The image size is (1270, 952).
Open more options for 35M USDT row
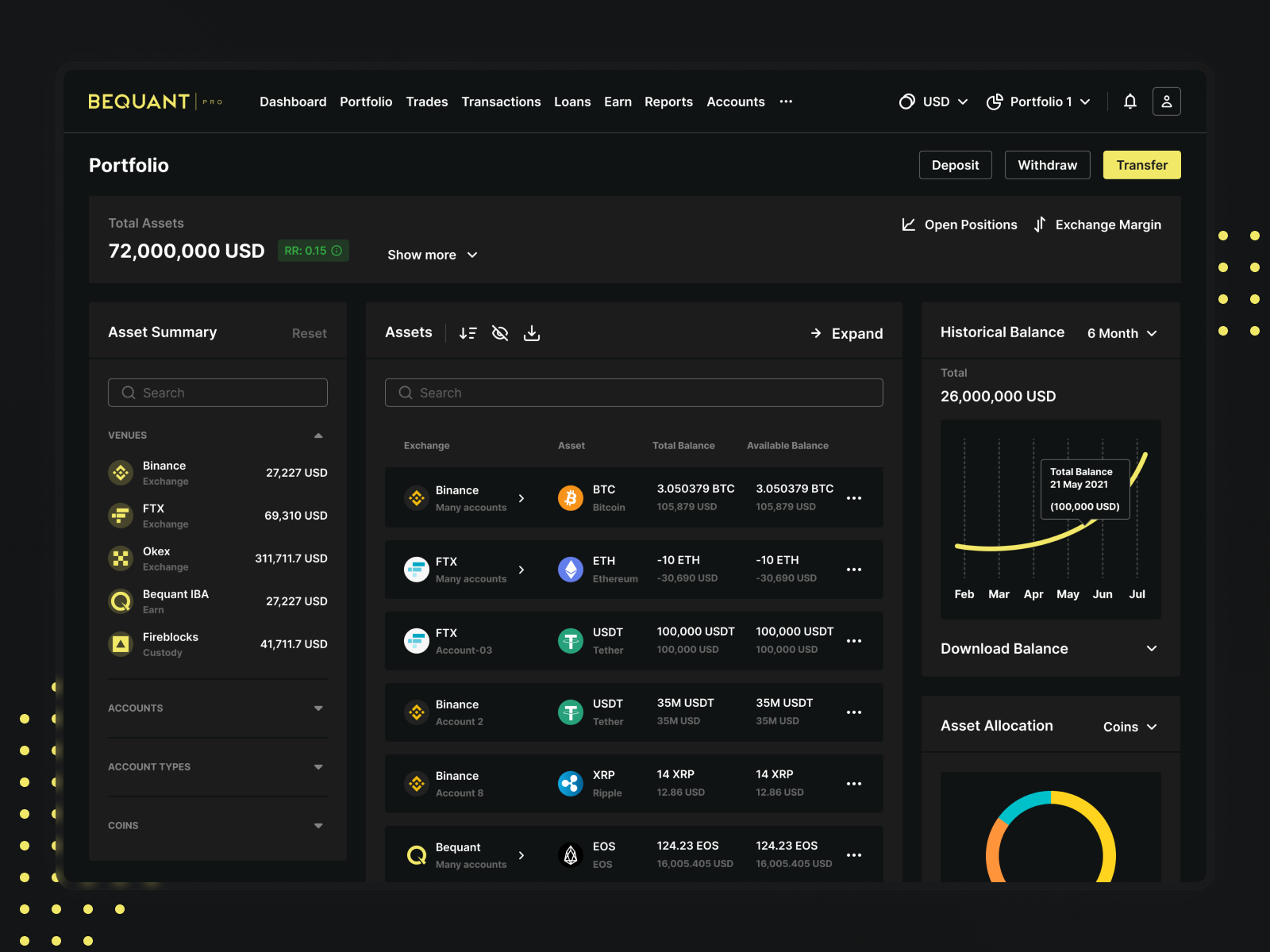click(854, 712)
